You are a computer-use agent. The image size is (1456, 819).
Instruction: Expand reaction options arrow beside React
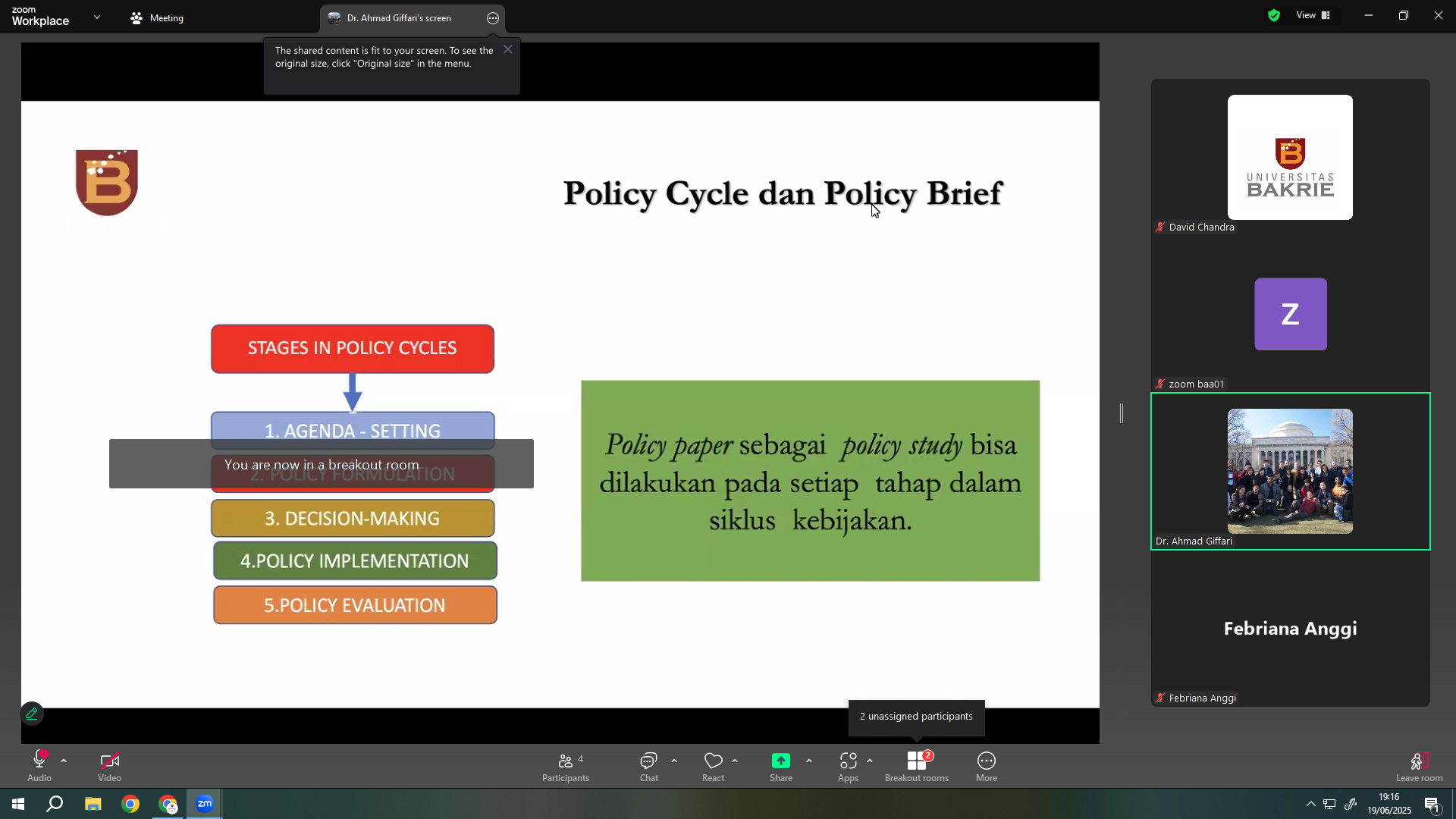click(735, 761)
